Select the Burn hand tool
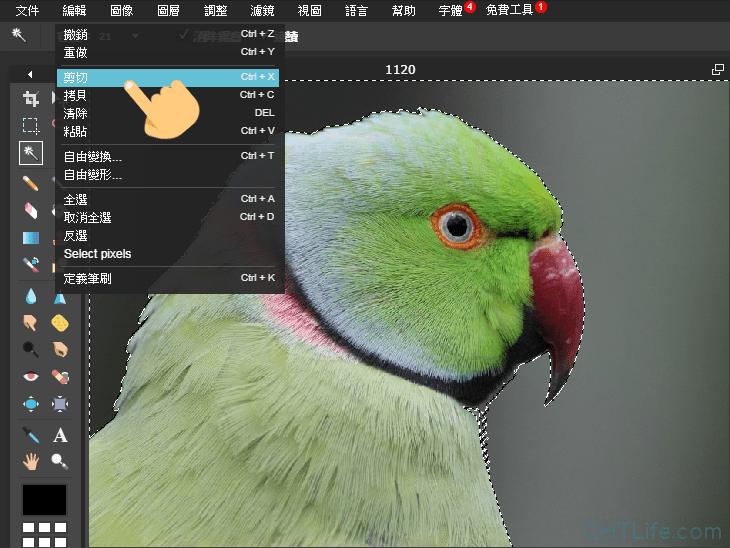 point(60,349)
